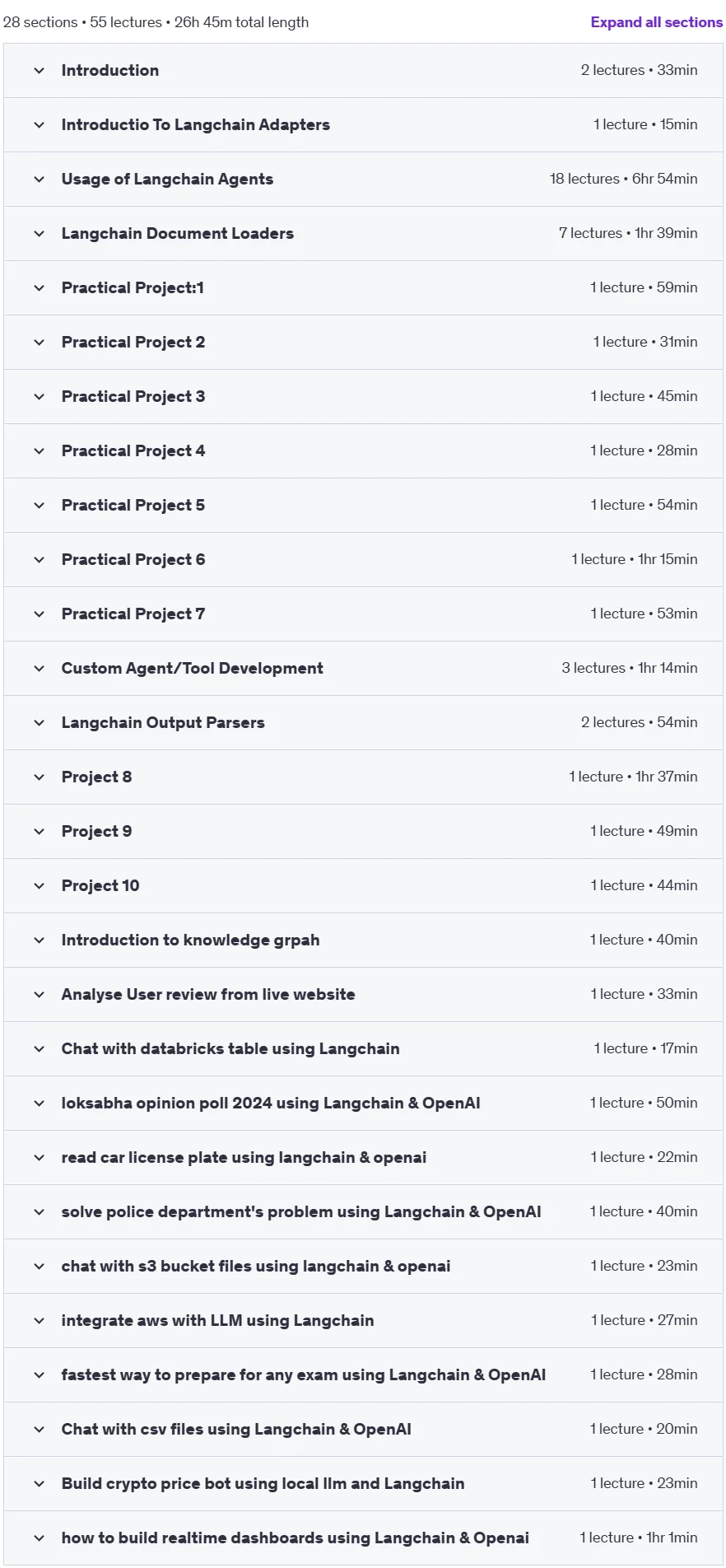The height and width of the screenshot is (1568, 726).
Task: Open the Practical Project 6 section title
Action: pyautogui.click(x=133, y=560)
